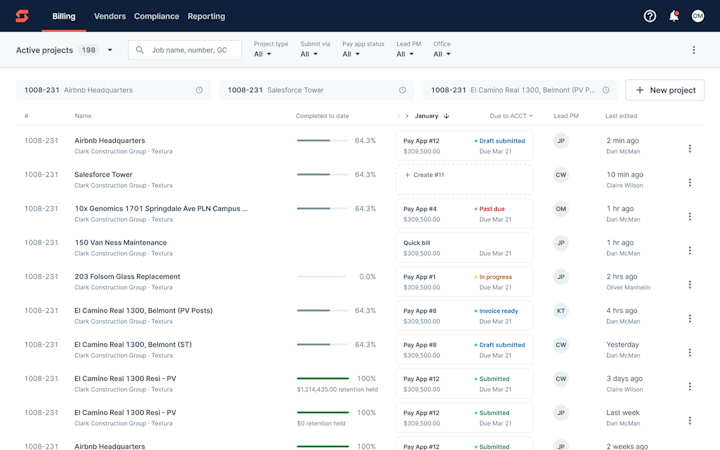The width and height of the screenshot is (720, 450).
Task: Open row menu for Resi - PV last week
Action: pos(690,420)
